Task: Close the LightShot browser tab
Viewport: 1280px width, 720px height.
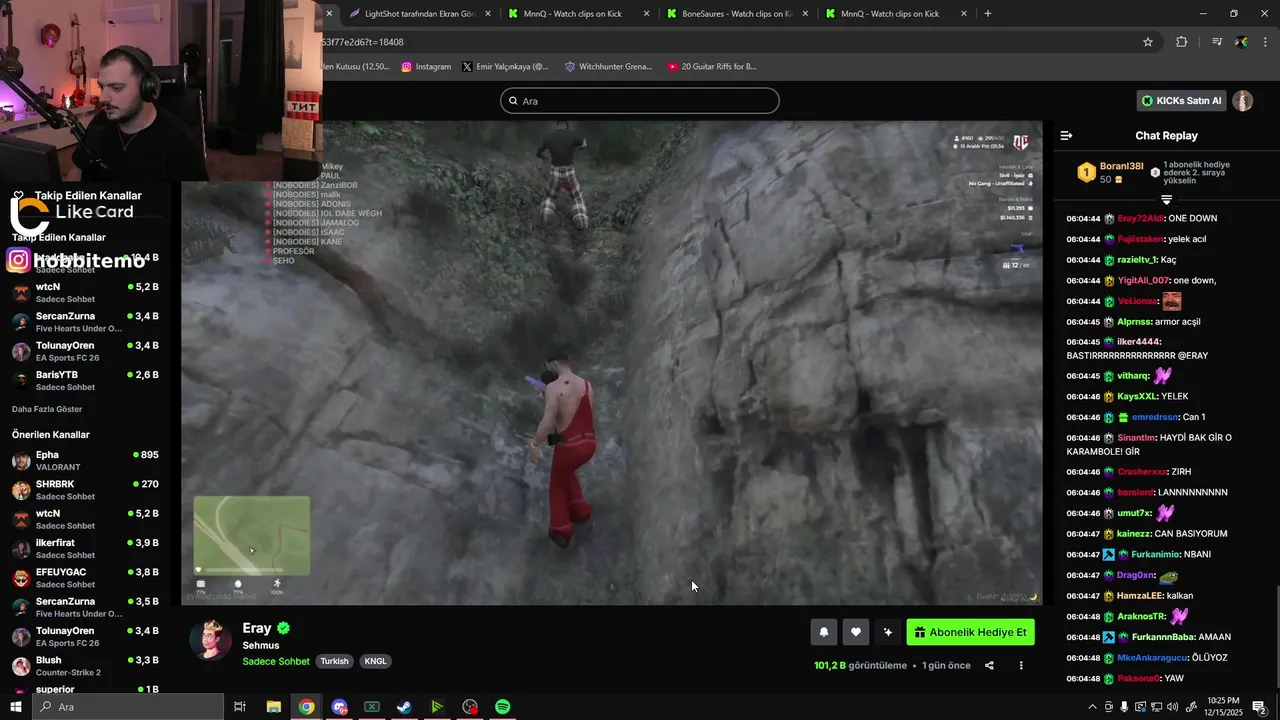Action: point(488,14)
